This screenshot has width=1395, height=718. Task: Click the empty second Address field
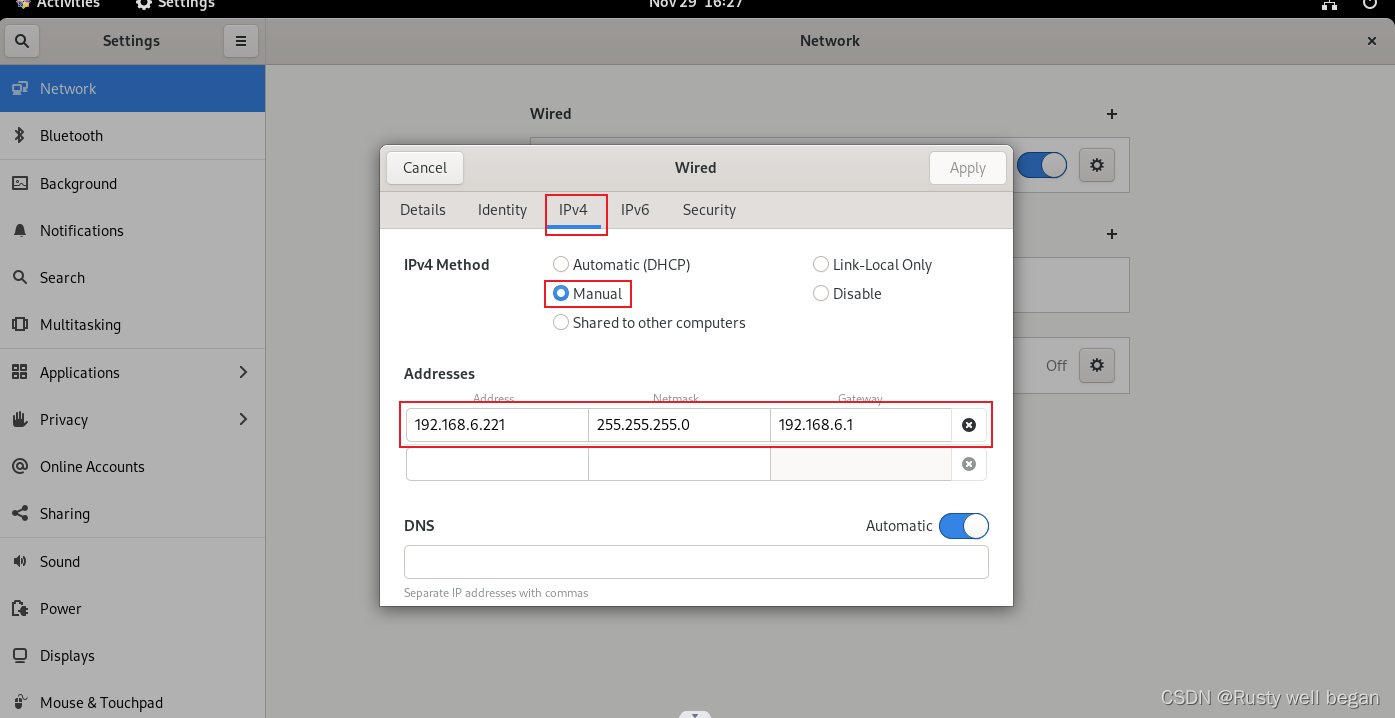497,464
